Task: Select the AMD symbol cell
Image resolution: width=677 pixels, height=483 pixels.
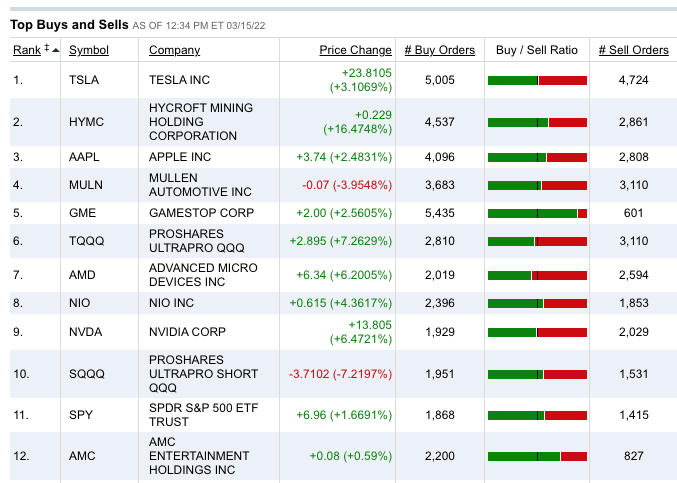Action: click(82, 275)
